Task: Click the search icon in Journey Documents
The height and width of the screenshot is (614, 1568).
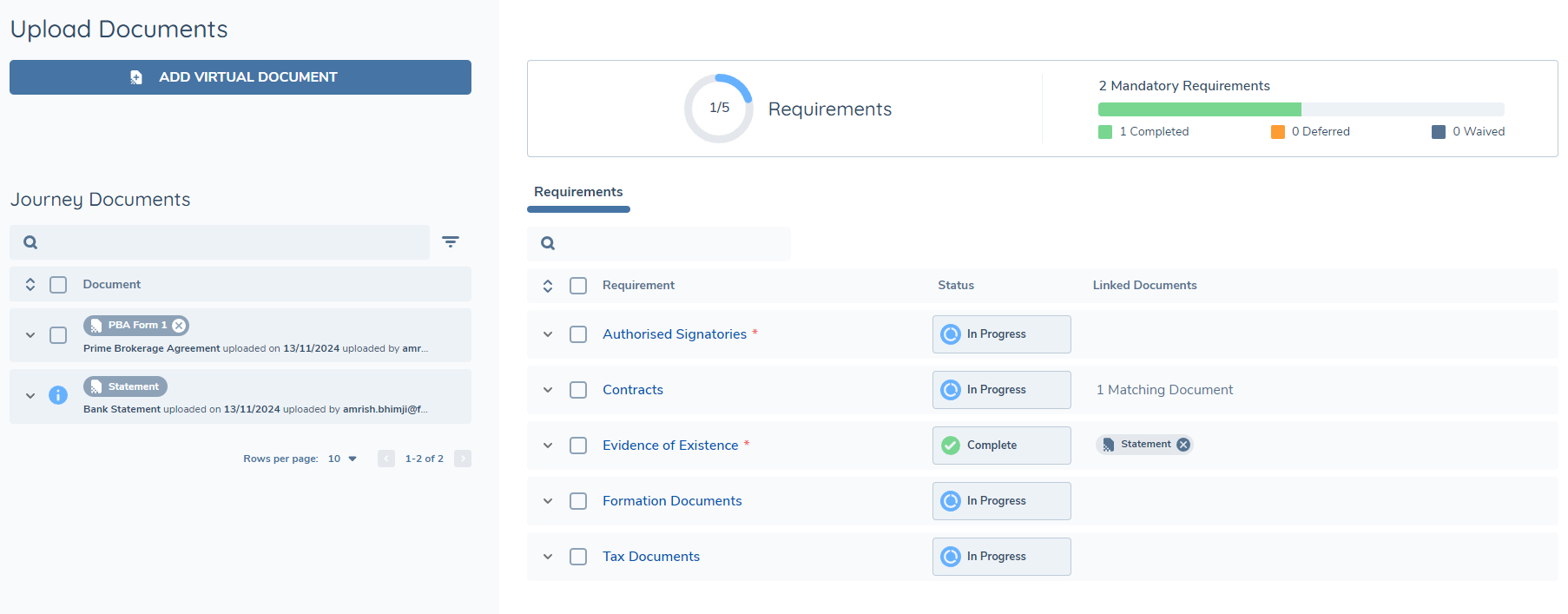Action: pos(30,242)
